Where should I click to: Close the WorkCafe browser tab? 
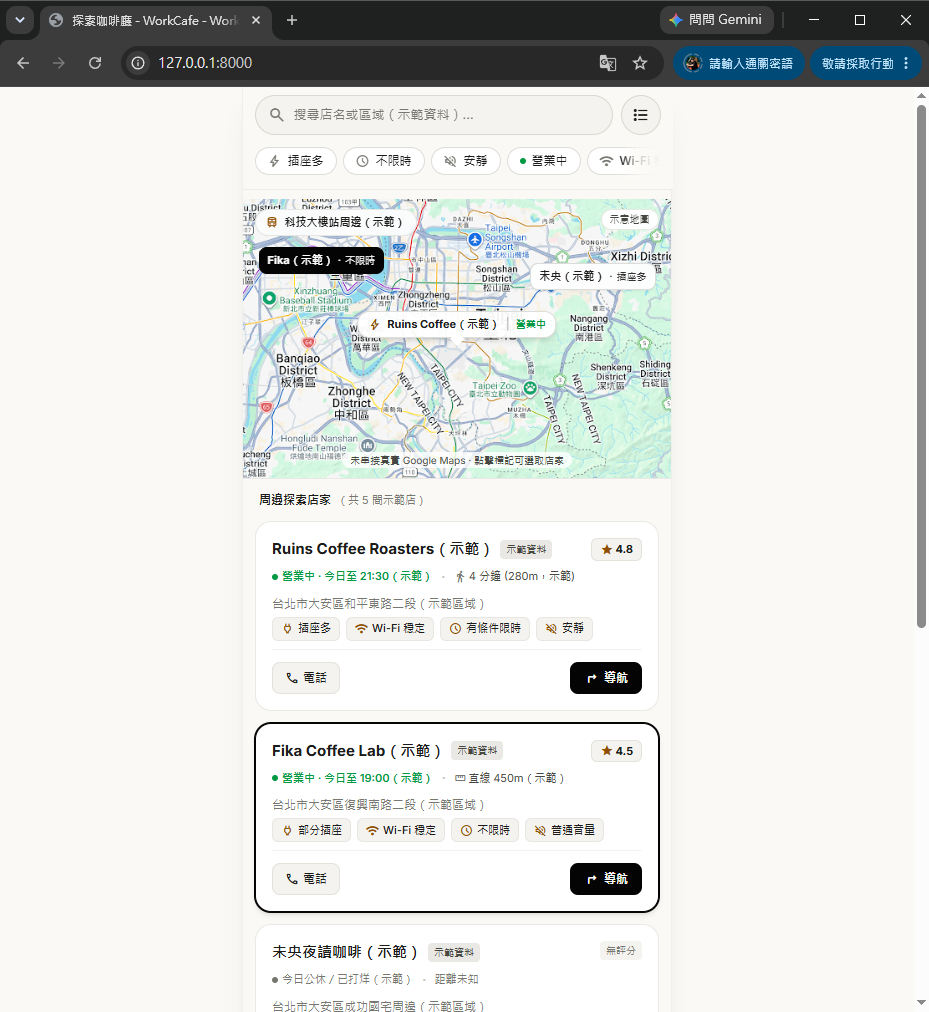(256, 21)
